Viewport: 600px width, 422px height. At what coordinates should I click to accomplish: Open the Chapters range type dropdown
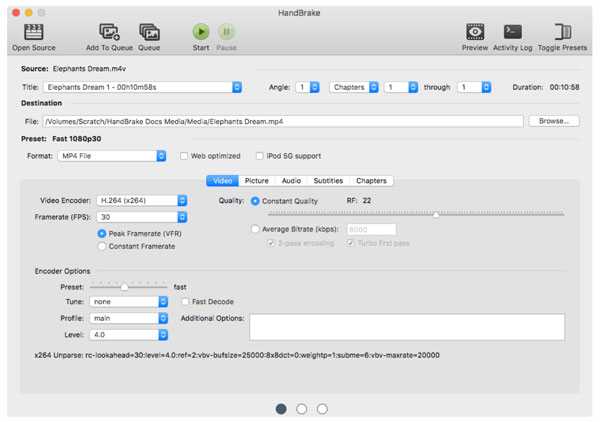(x=354, y=87)
